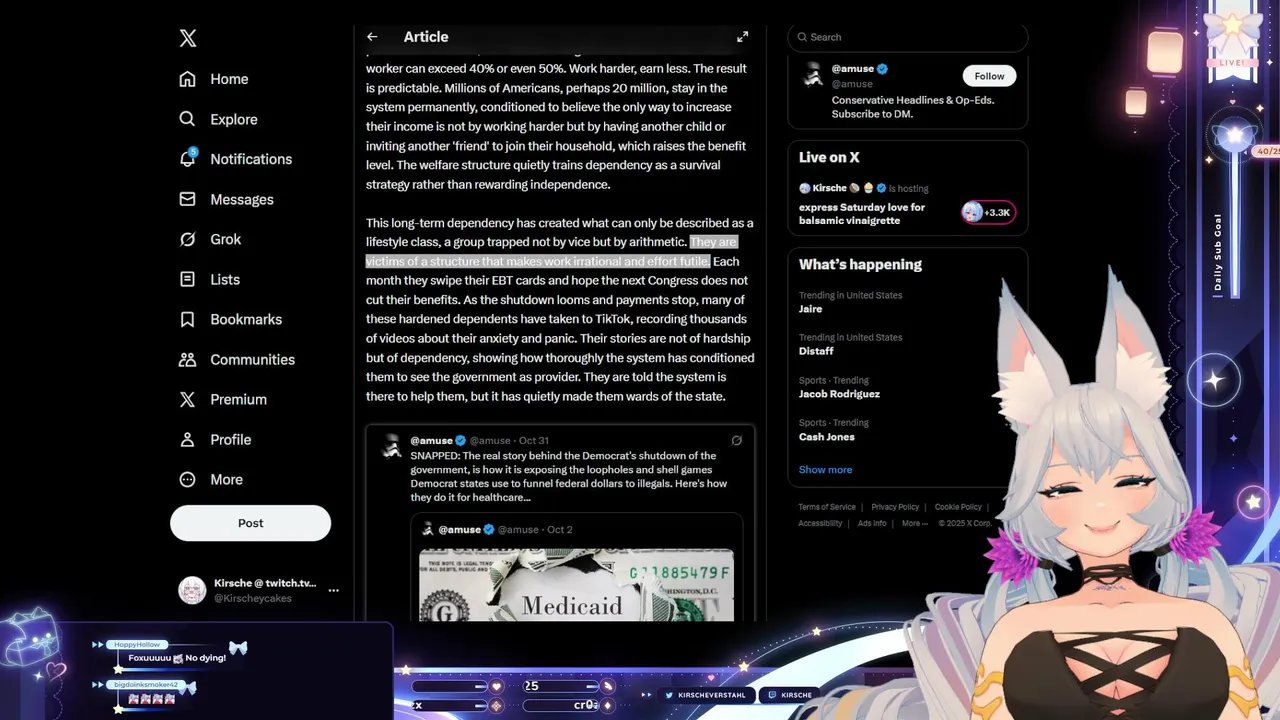This screenshot has height=720, width=1280.
Task: Expand the footer More menu
Action: [x=914, y=523]
